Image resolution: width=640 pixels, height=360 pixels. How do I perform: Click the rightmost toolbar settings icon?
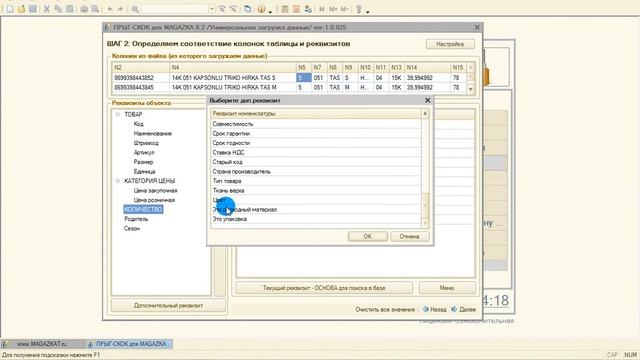(x=359, y=9)
